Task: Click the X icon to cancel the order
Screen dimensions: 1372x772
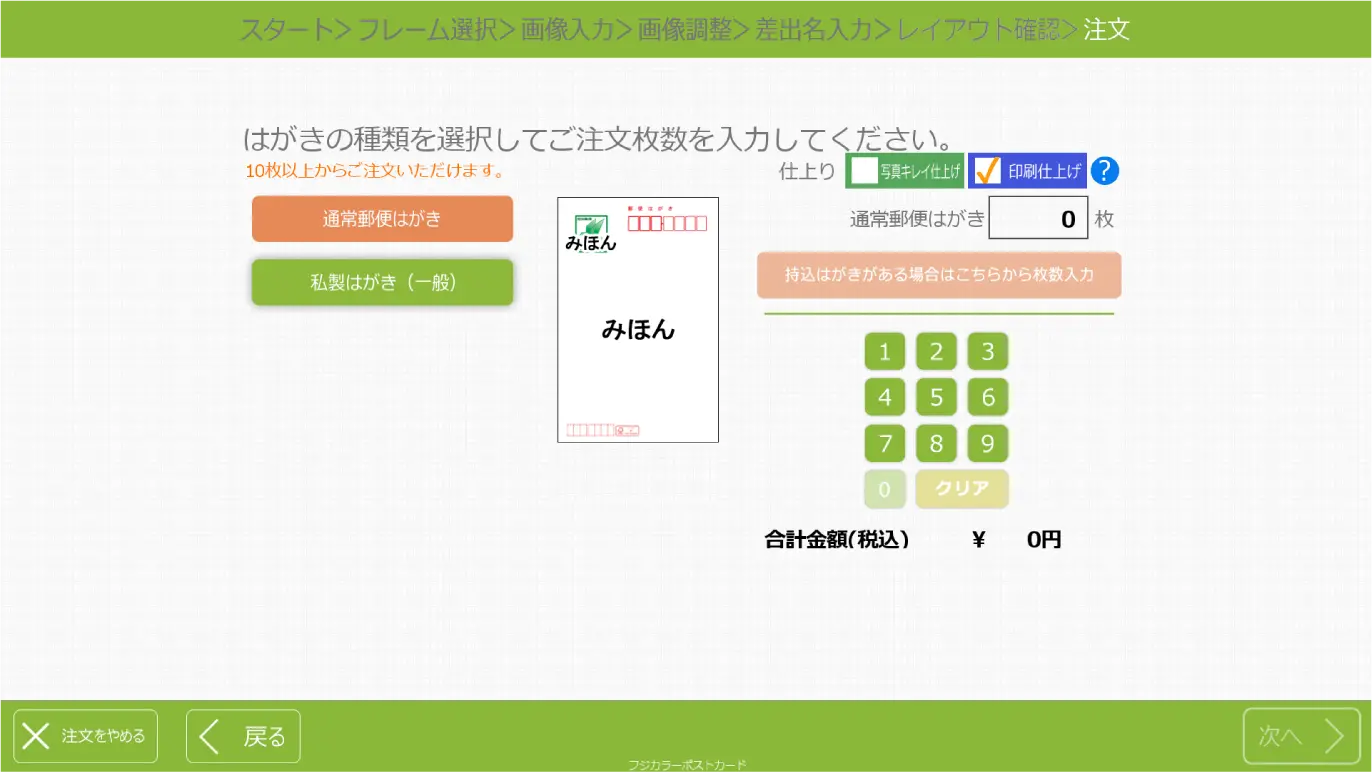Action: coord(37,736)
